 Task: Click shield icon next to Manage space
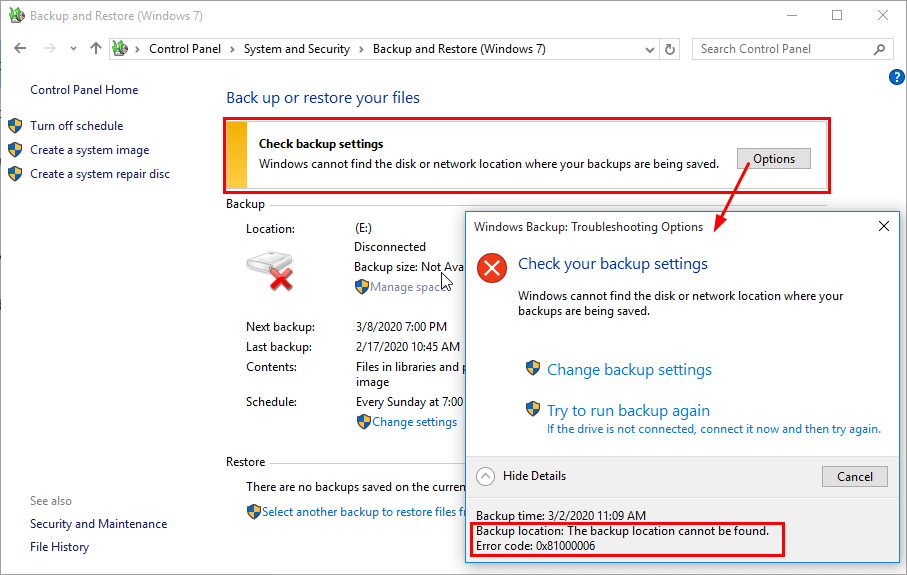[x=362, y=287]
